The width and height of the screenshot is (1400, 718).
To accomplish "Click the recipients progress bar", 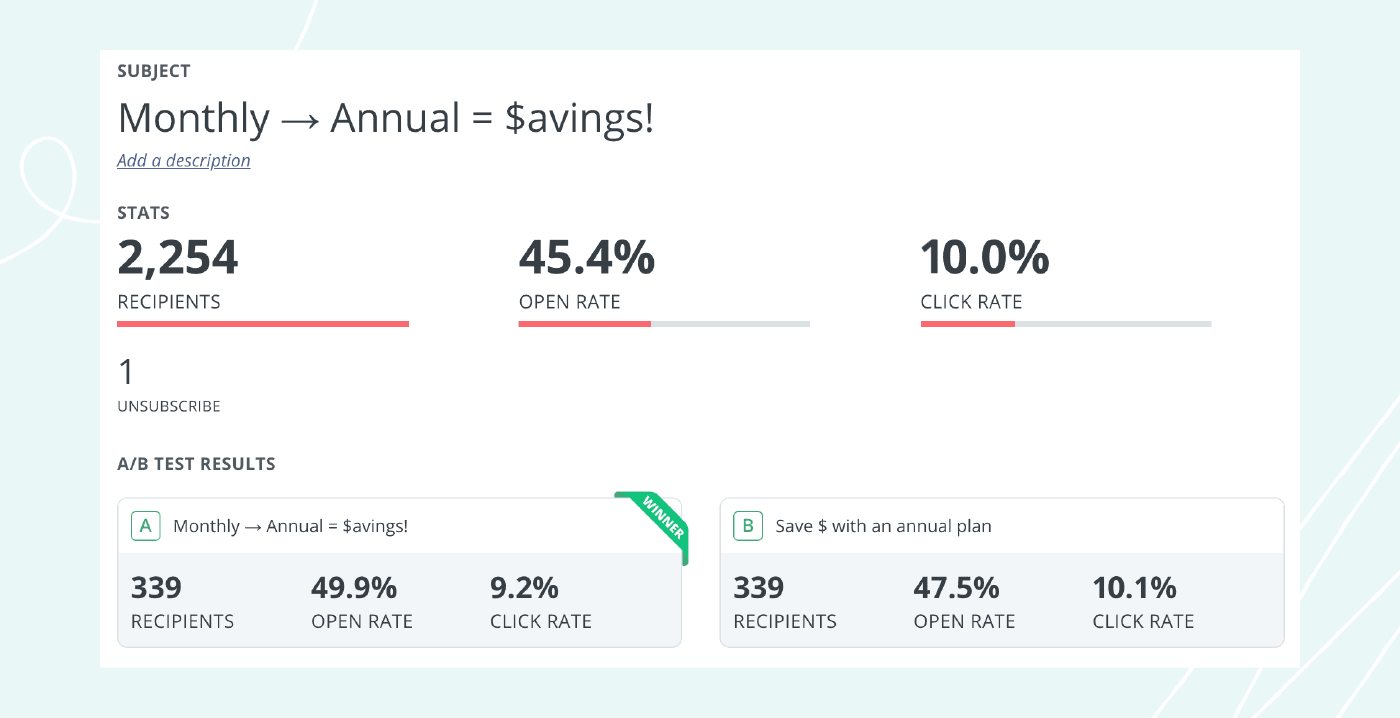I will pyautogui.click(x=263, y=323).
